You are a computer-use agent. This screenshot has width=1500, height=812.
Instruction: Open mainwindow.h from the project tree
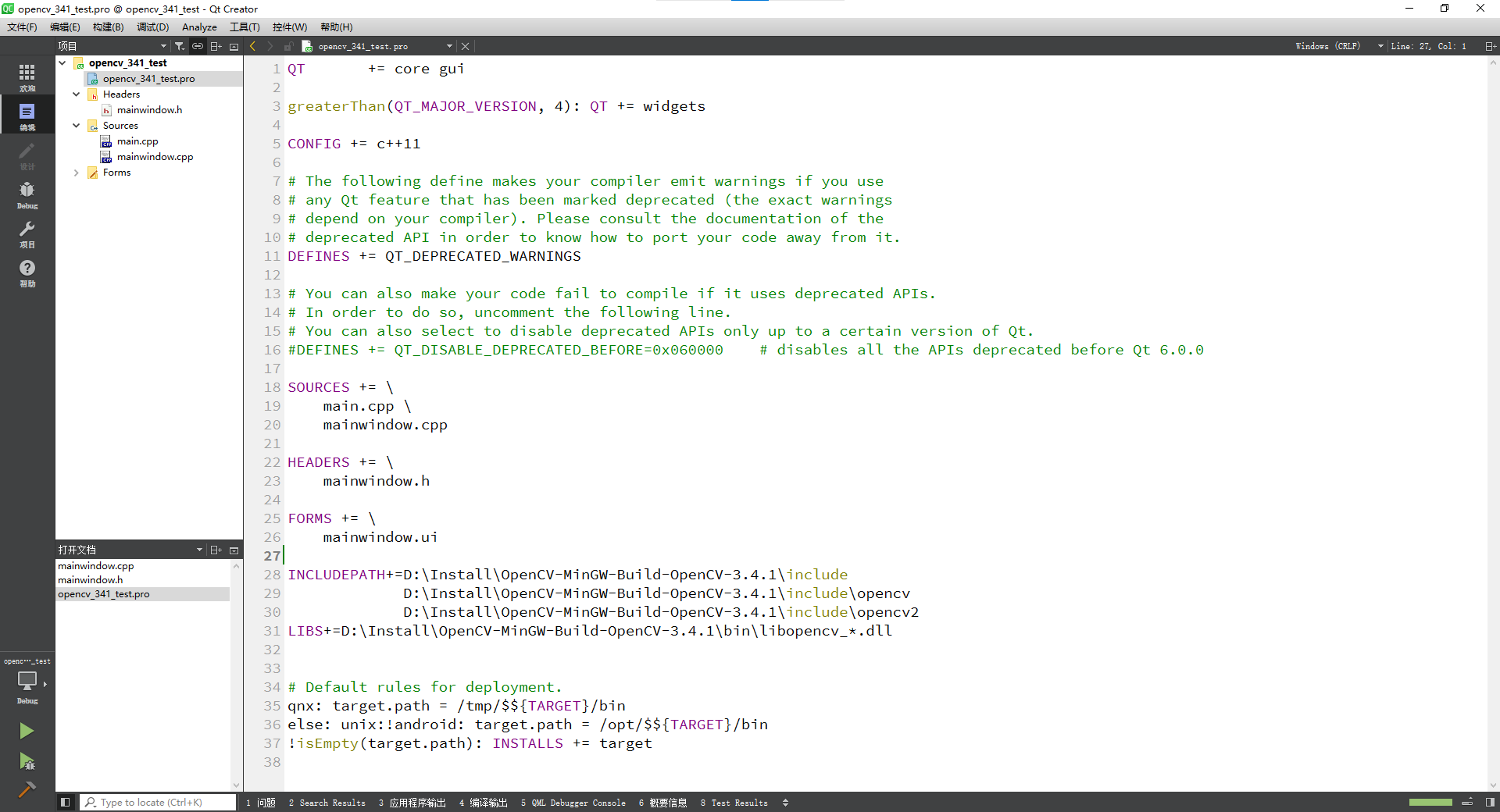[x=148, y=109]
